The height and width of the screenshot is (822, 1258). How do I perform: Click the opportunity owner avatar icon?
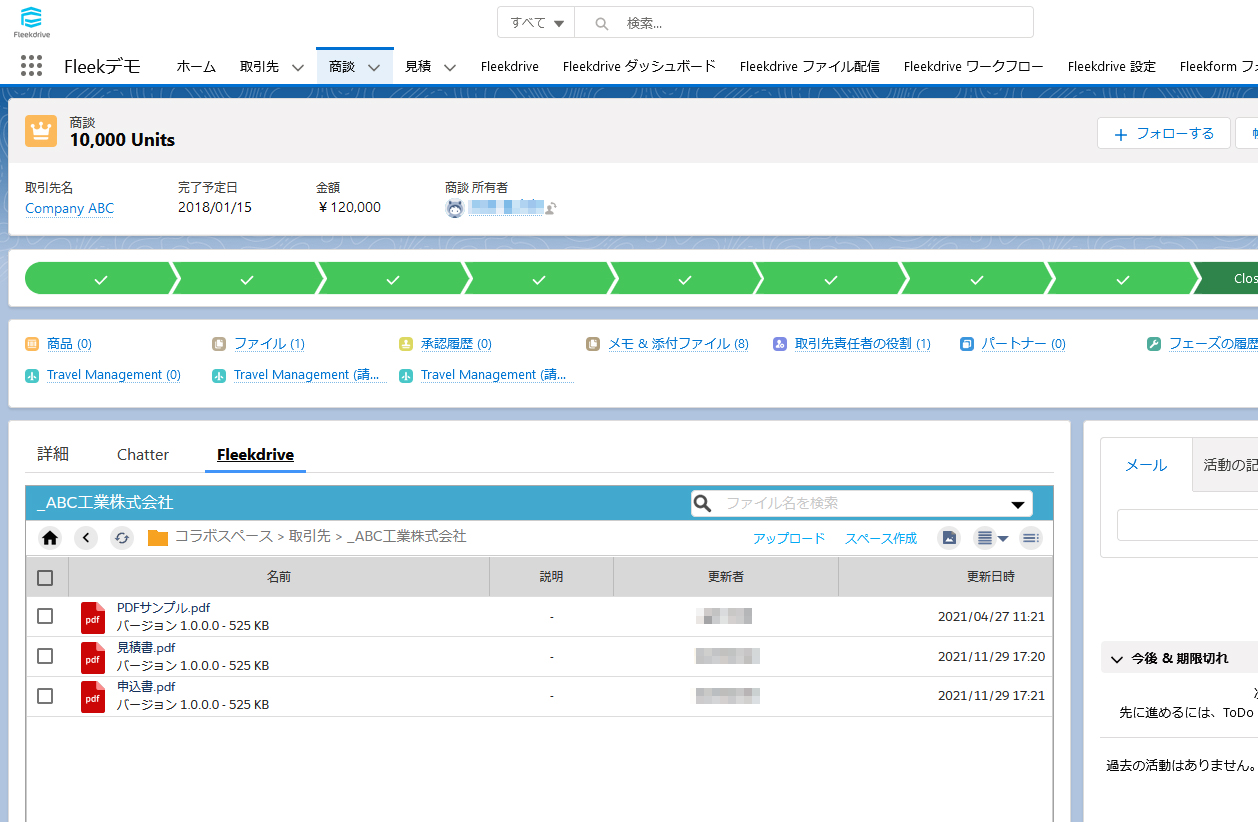point(455,208)
